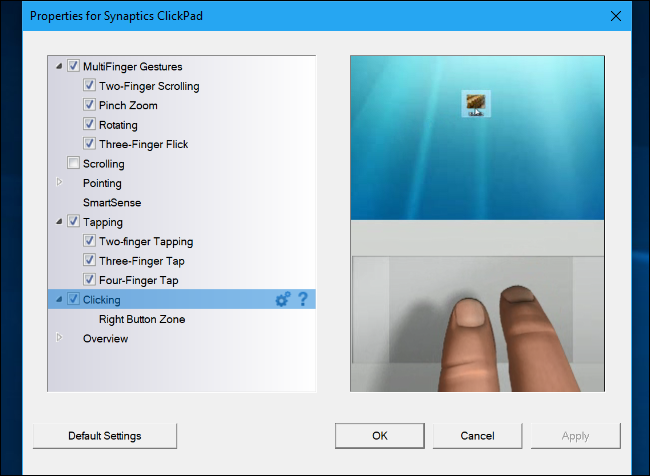Select the Two-finger Tapping label
This screenshot has width=650, height=476.
[146, 241]
